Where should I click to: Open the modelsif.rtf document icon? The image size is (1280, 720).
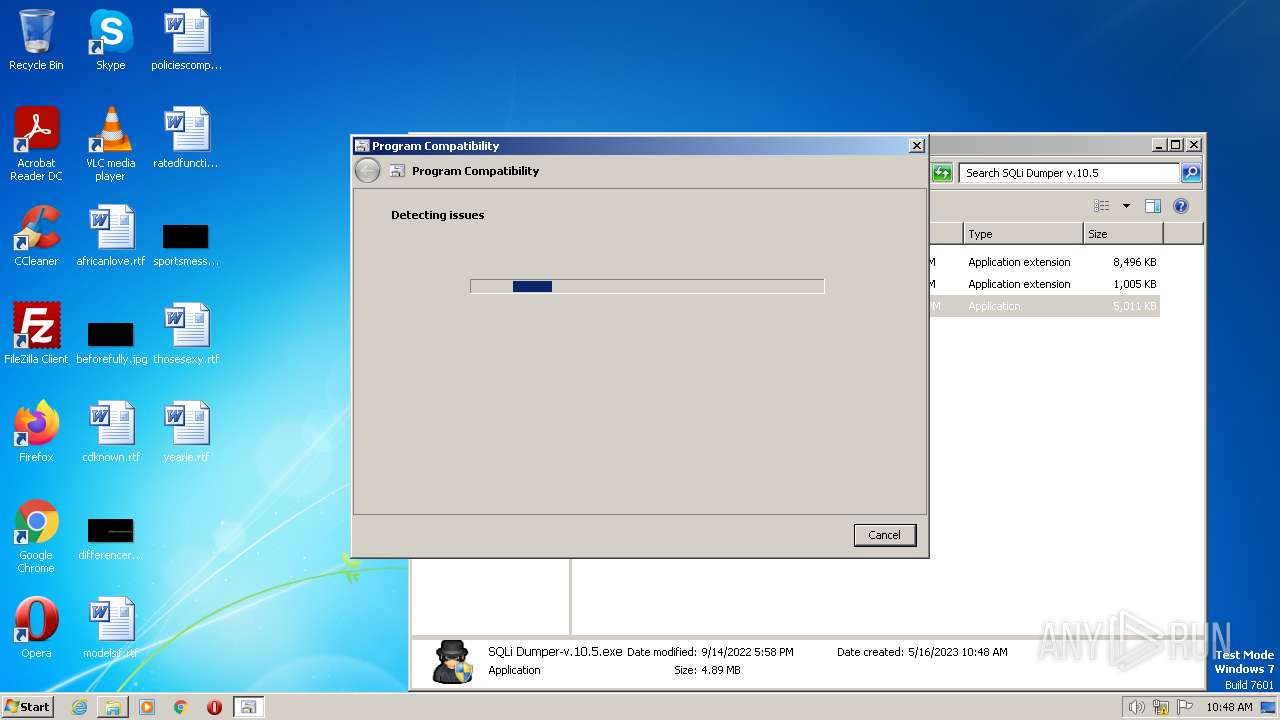coord(111,628)
